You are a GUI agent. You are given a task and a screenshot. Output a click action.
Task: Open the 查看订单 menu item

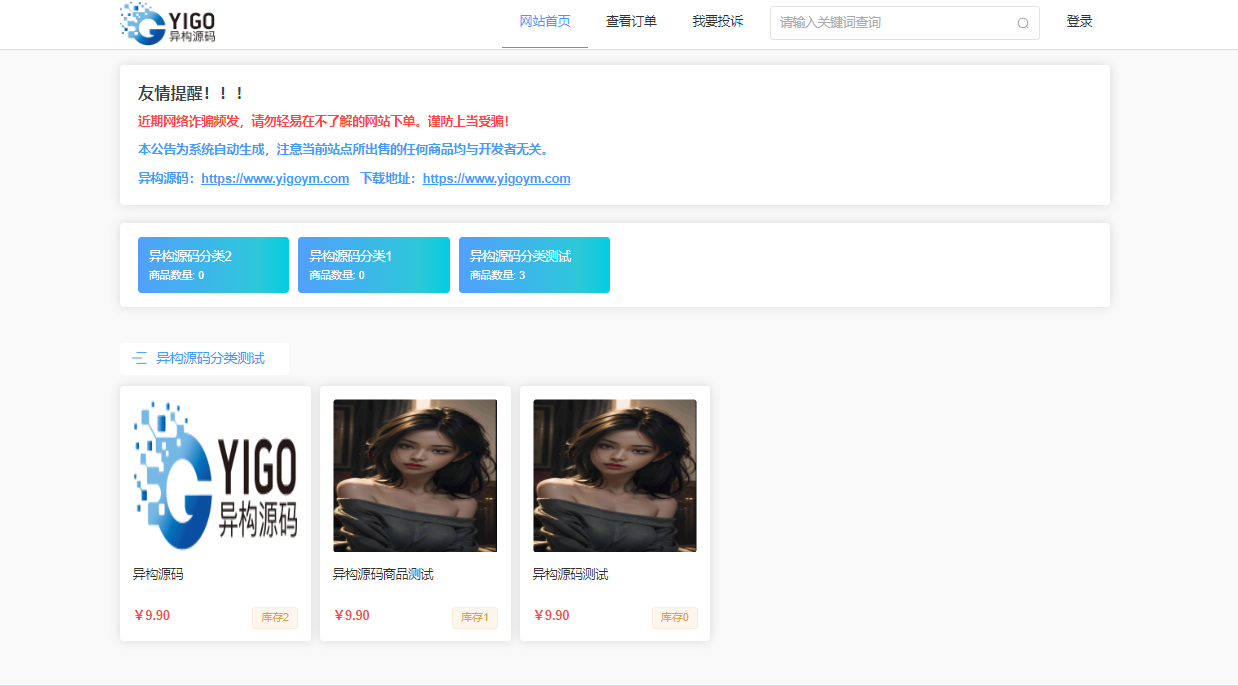tap(630, 20)
